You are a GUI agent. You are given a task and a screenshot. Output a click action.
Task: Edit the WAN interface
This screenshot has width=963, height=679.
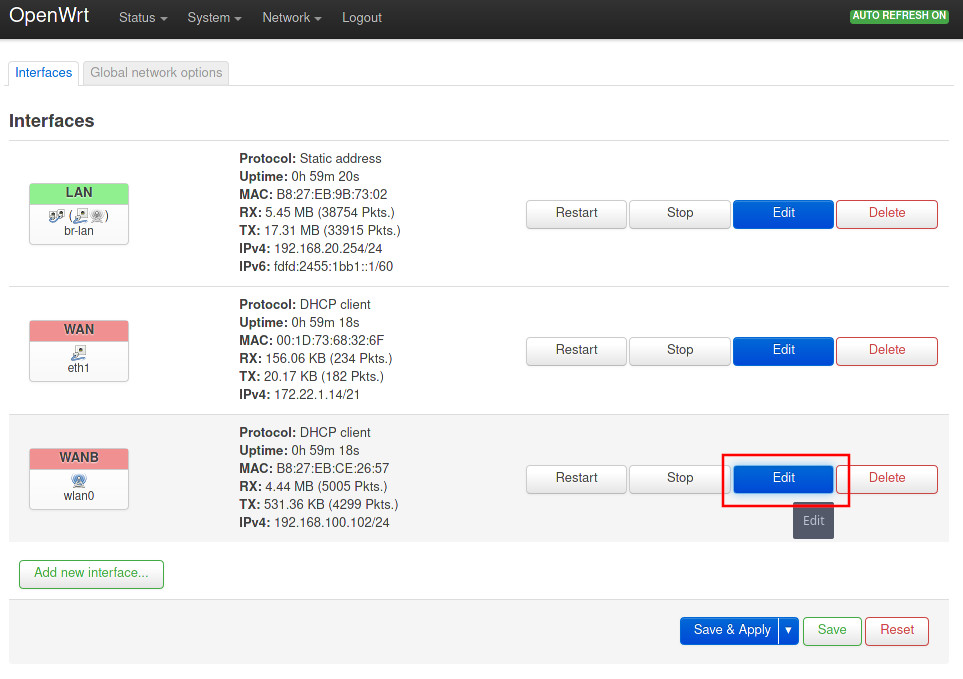click(784, 351)
